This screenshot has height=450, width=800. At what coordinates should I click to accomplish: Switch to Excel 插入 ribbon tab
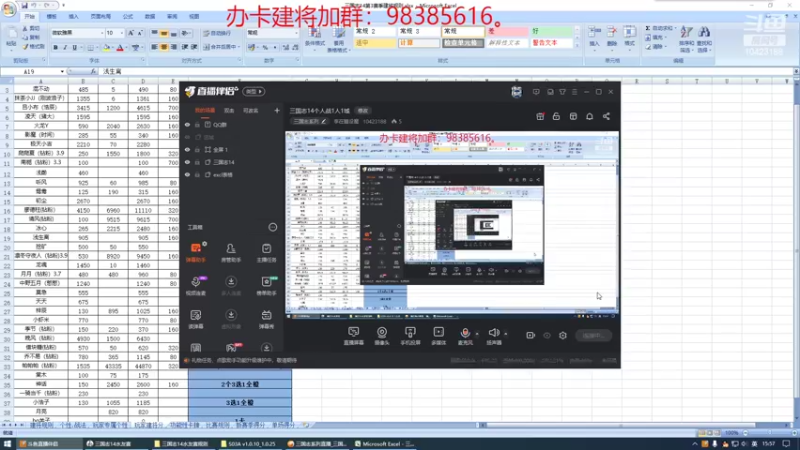coord(73,16)
